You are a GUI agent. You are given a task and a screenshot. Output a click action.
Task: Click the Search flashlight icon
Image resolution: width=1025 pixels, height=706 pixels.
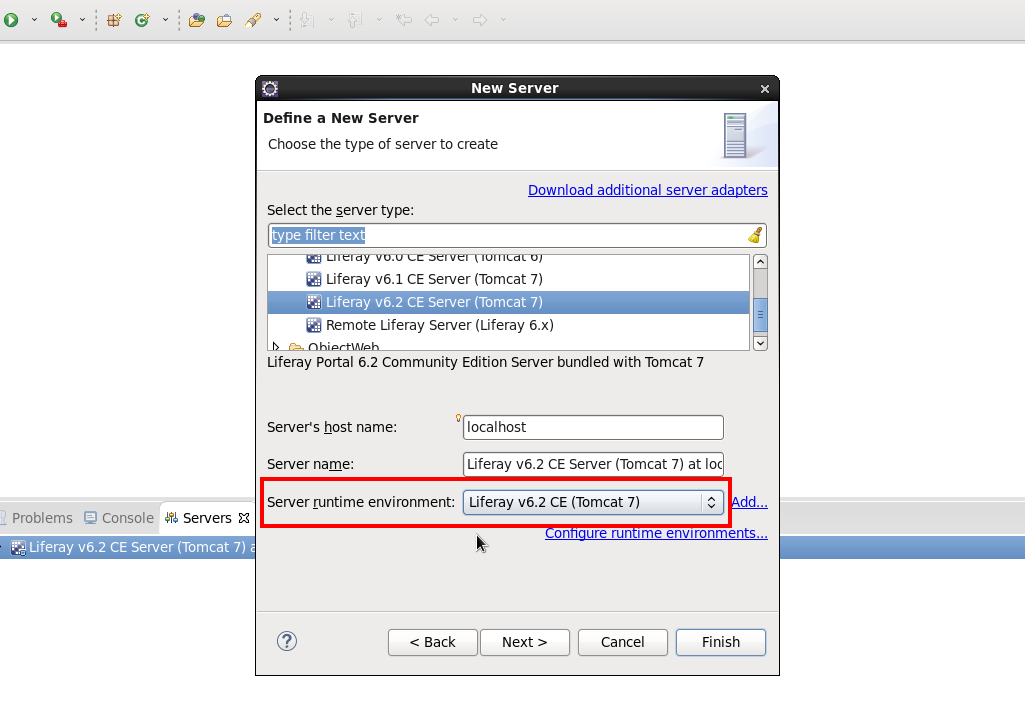253,20
